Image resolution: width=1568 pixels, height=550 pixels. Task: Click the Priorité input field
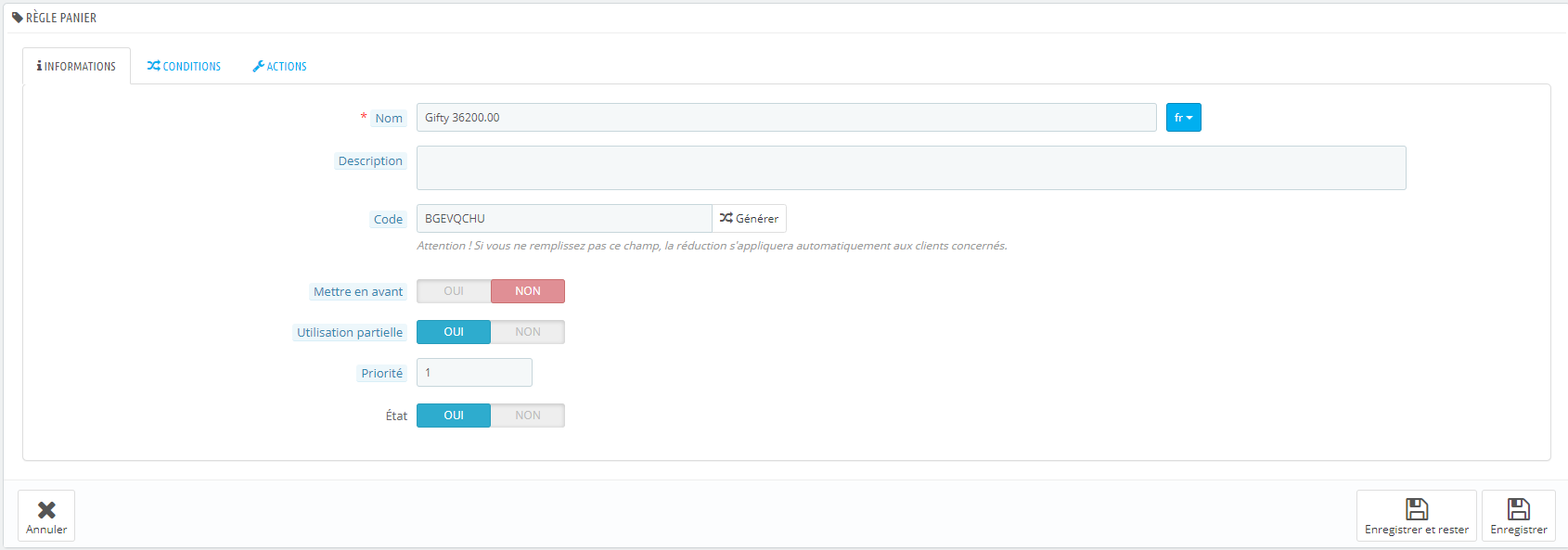click(x=474, y=373)
